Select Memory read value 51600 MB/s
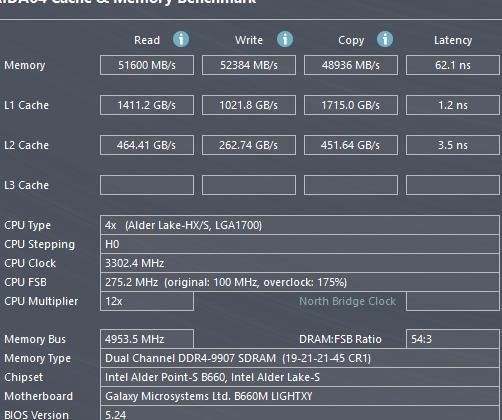Image resolution: width=502 pixels, height=420 pixels. (x=147, y=65)
